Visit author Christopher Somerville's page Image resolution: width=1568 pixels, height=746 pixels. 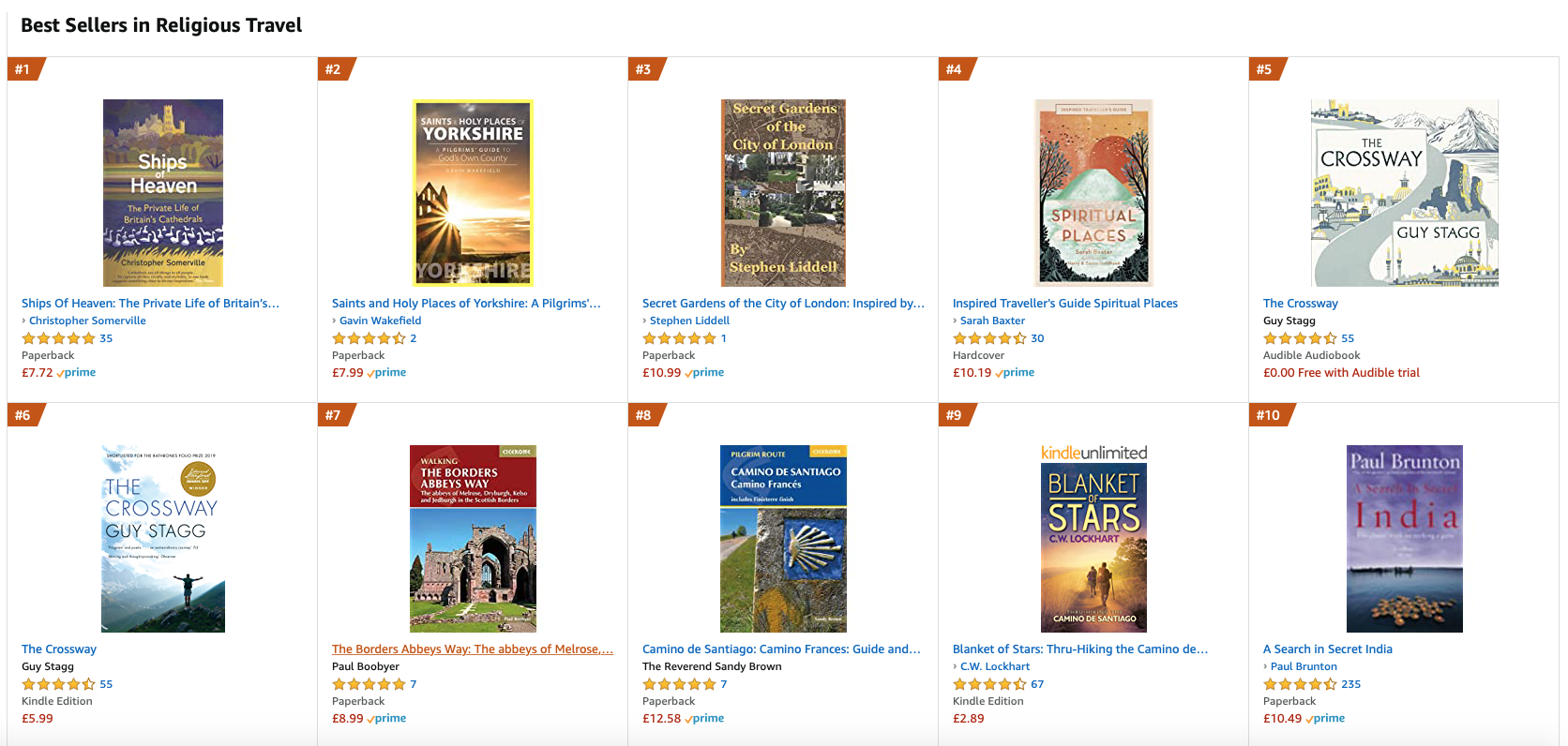(87, 321)
